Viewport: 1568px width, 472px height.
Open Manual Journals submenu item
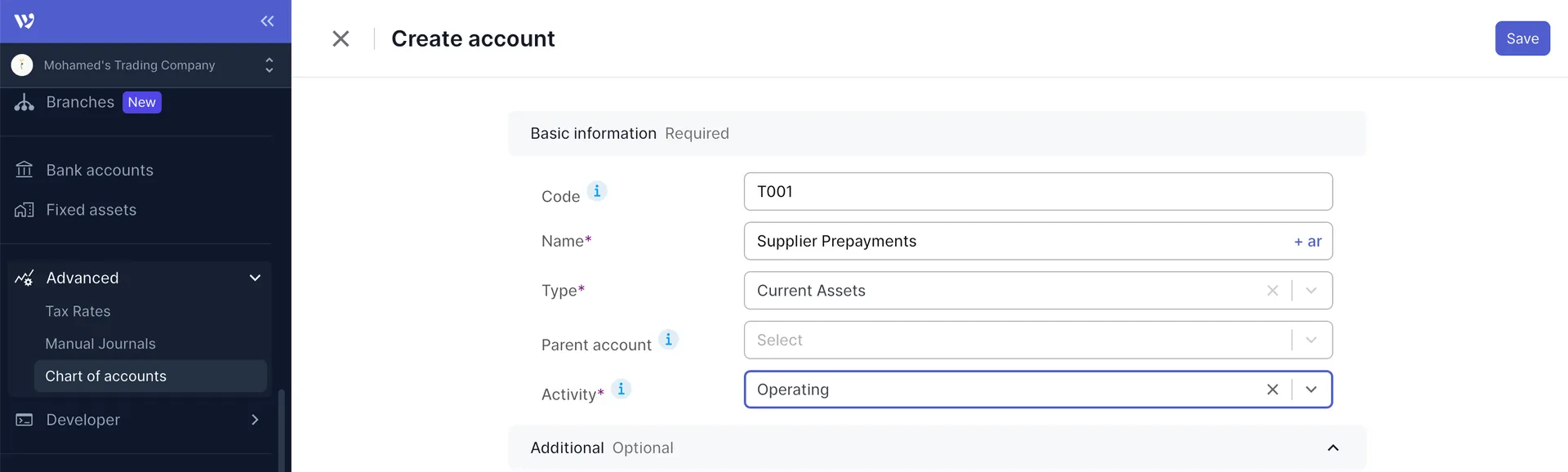100,344
